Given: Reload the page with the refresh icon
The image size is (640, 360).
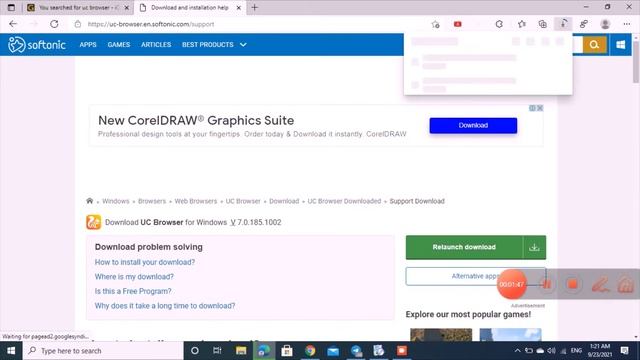Looking at the screenshot, I should click(54, 24).
